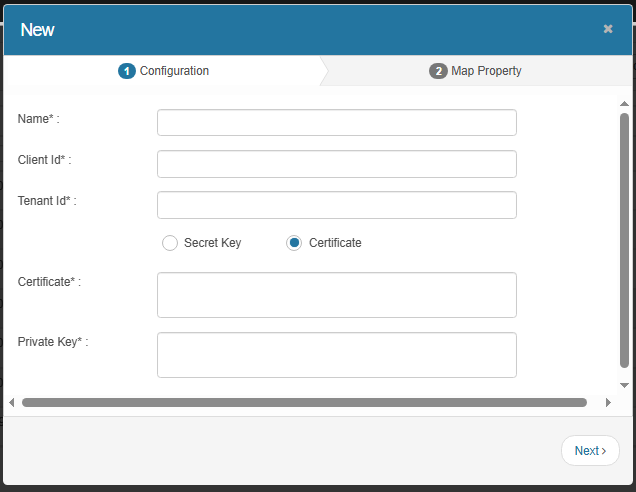This screenshot has height=492, width=636.
Task: Click inside the Private Key text area
Action: [336, 355]
